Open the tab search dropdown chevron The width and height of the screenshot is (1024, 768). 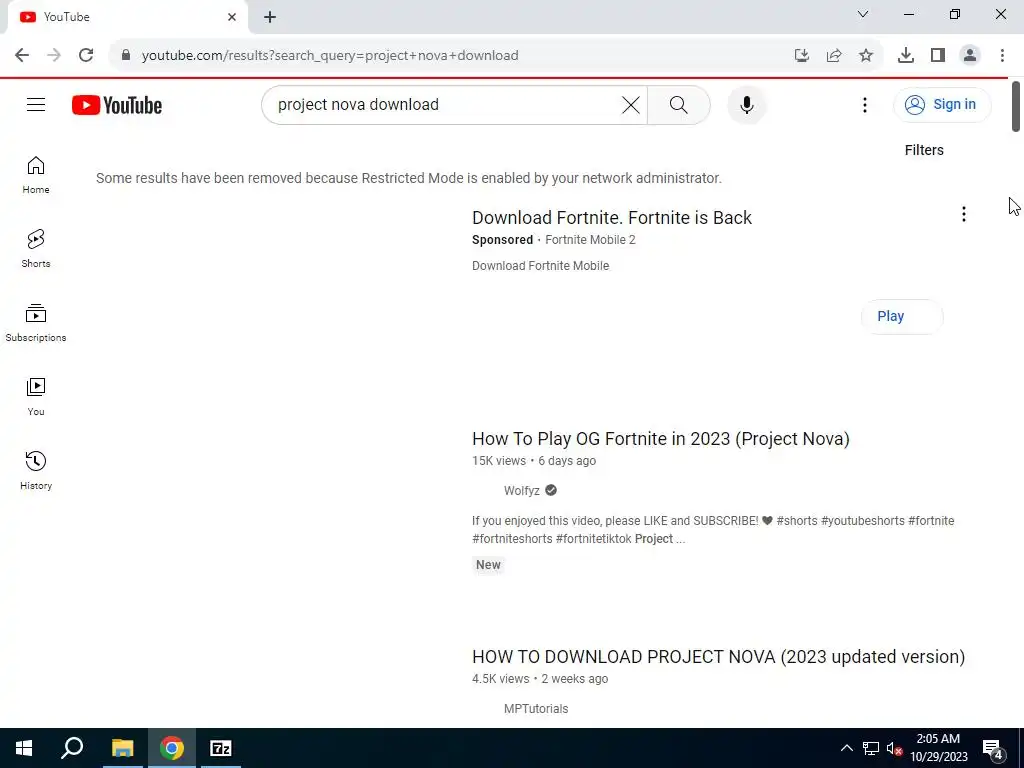click(x=863, y=14)
